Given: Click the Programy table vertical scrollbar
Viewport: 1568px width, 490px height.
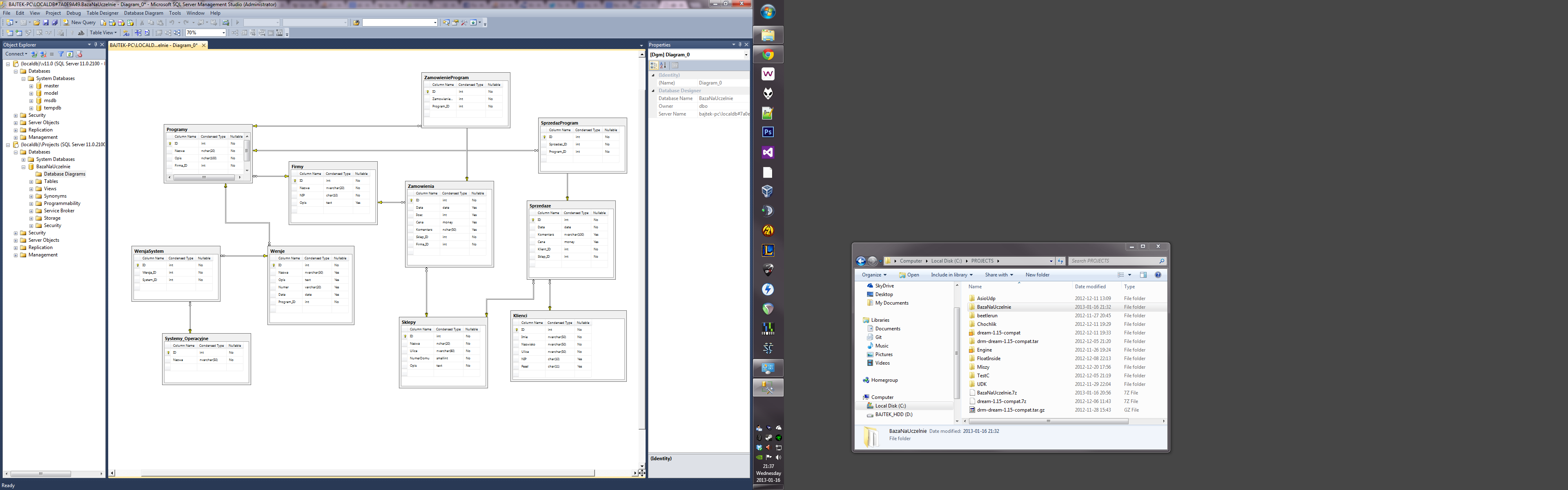Looking at the screenshot, I should 247,154.
